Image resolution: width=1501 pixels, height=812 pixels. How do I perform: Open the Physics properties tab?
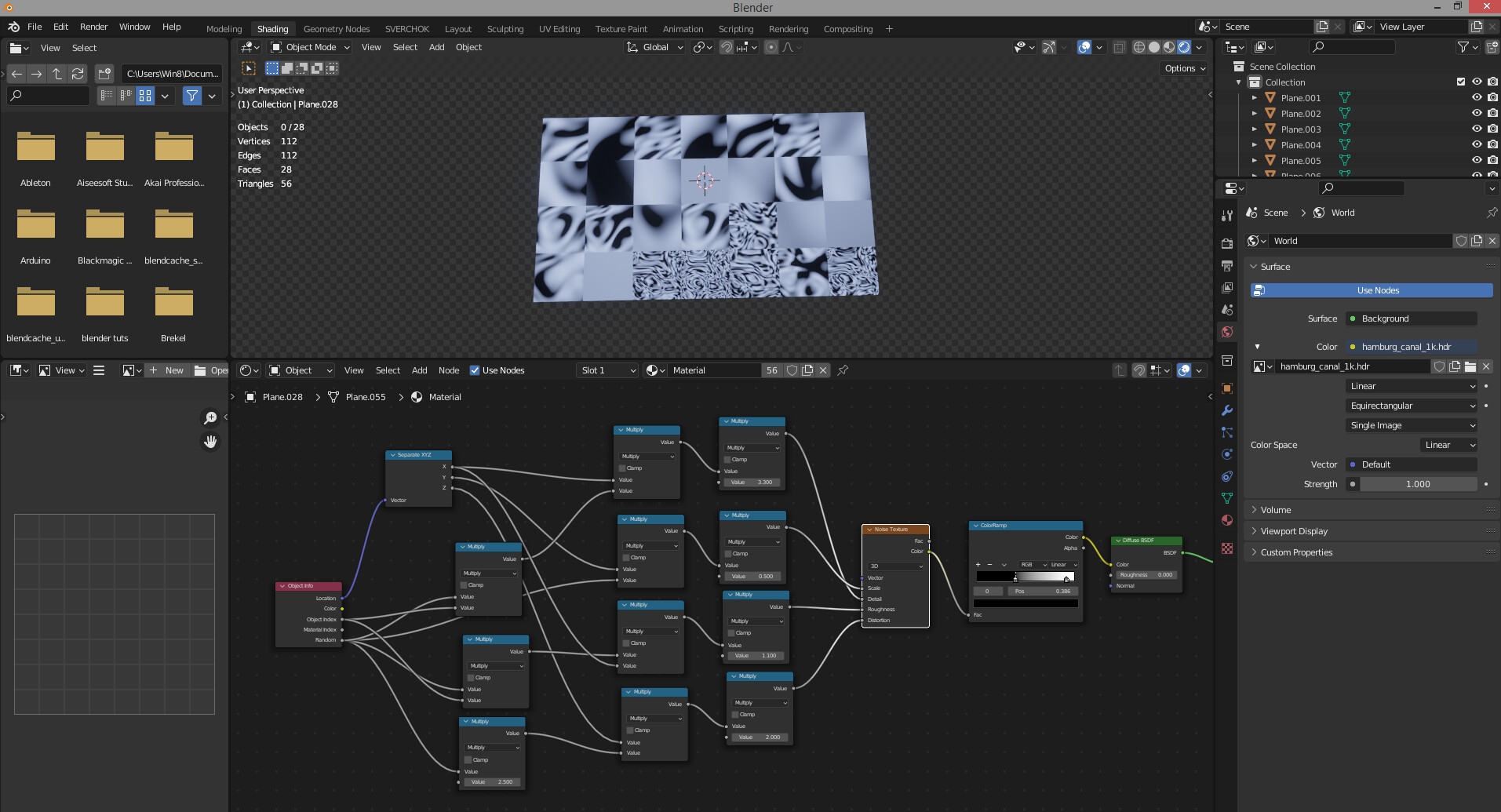pyautogui.click(x=1227, y=454)
